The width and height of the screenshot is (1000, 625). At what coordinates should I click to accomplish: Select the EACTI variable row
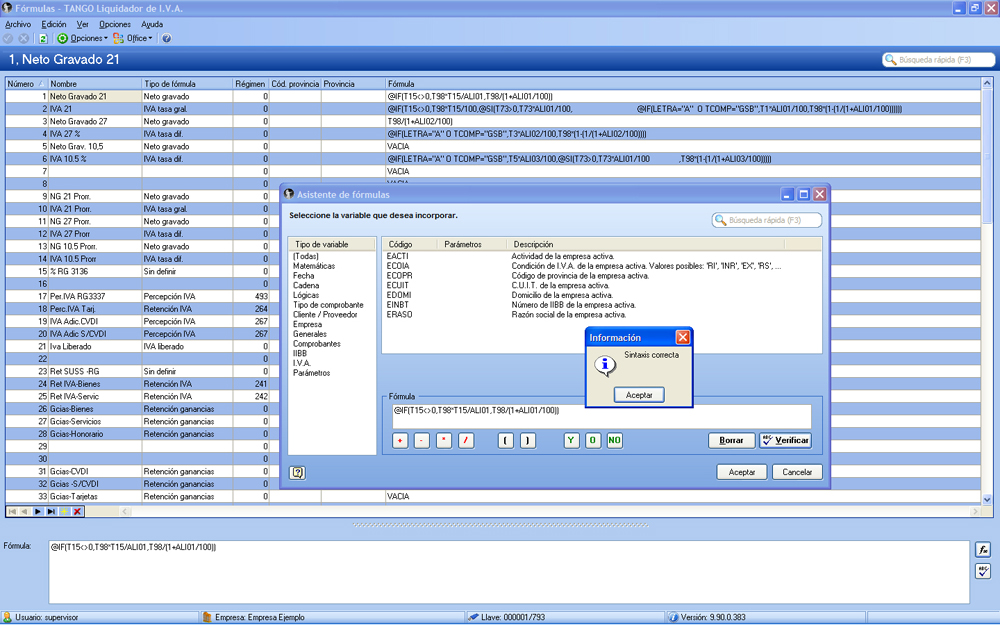coord(601,256)
